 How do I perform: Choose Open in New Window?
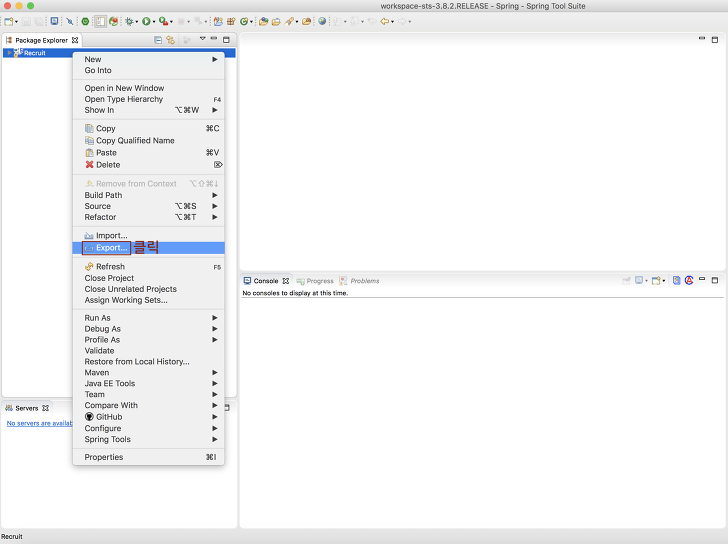(149, 88)
